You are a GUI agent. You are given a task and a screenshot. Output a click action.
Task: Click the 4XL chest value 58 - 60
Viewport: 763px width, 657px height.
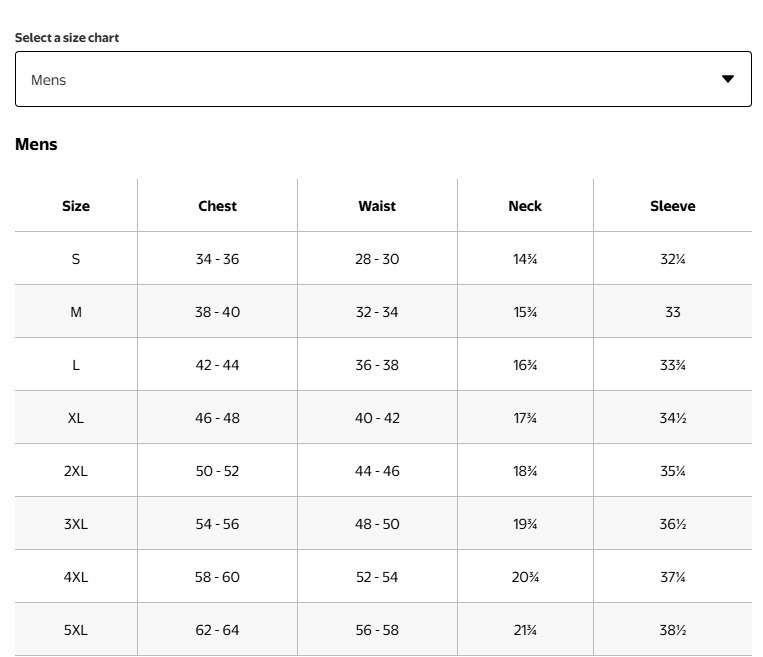pos(217,577)
